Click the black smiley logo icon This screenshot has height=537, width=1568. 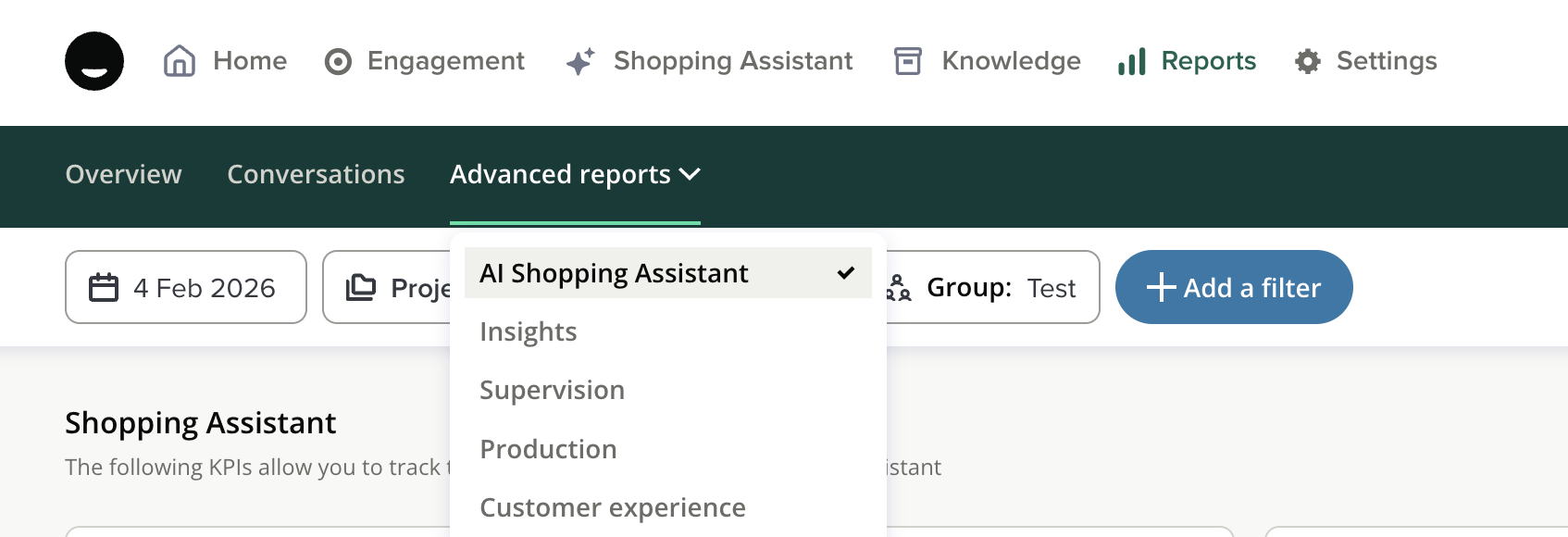click(94, 61)
